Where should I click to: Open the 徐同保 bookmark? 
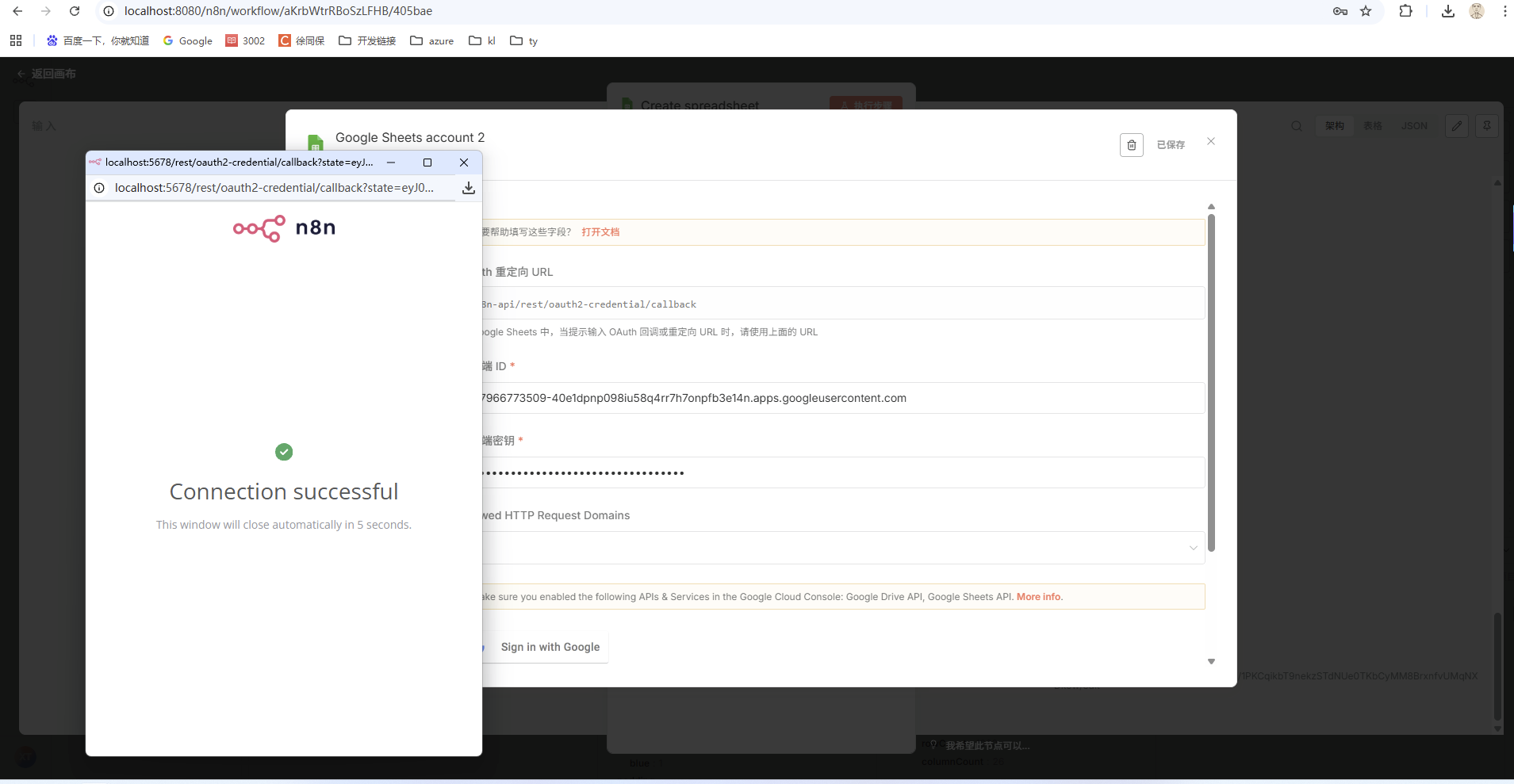pos(302,40)
